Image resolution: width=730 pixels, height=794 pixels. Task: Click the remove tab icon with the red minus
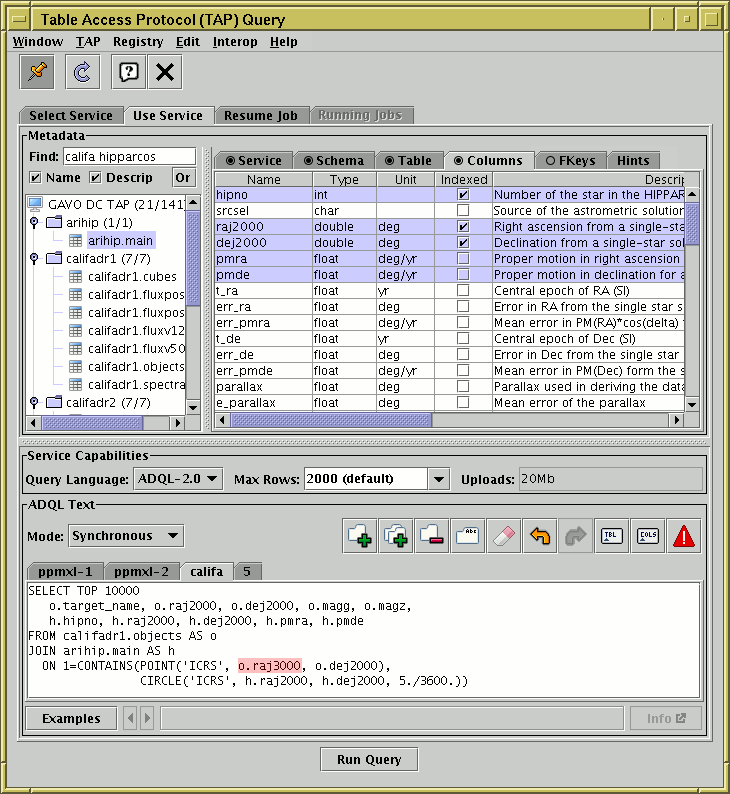coord(433,536)
